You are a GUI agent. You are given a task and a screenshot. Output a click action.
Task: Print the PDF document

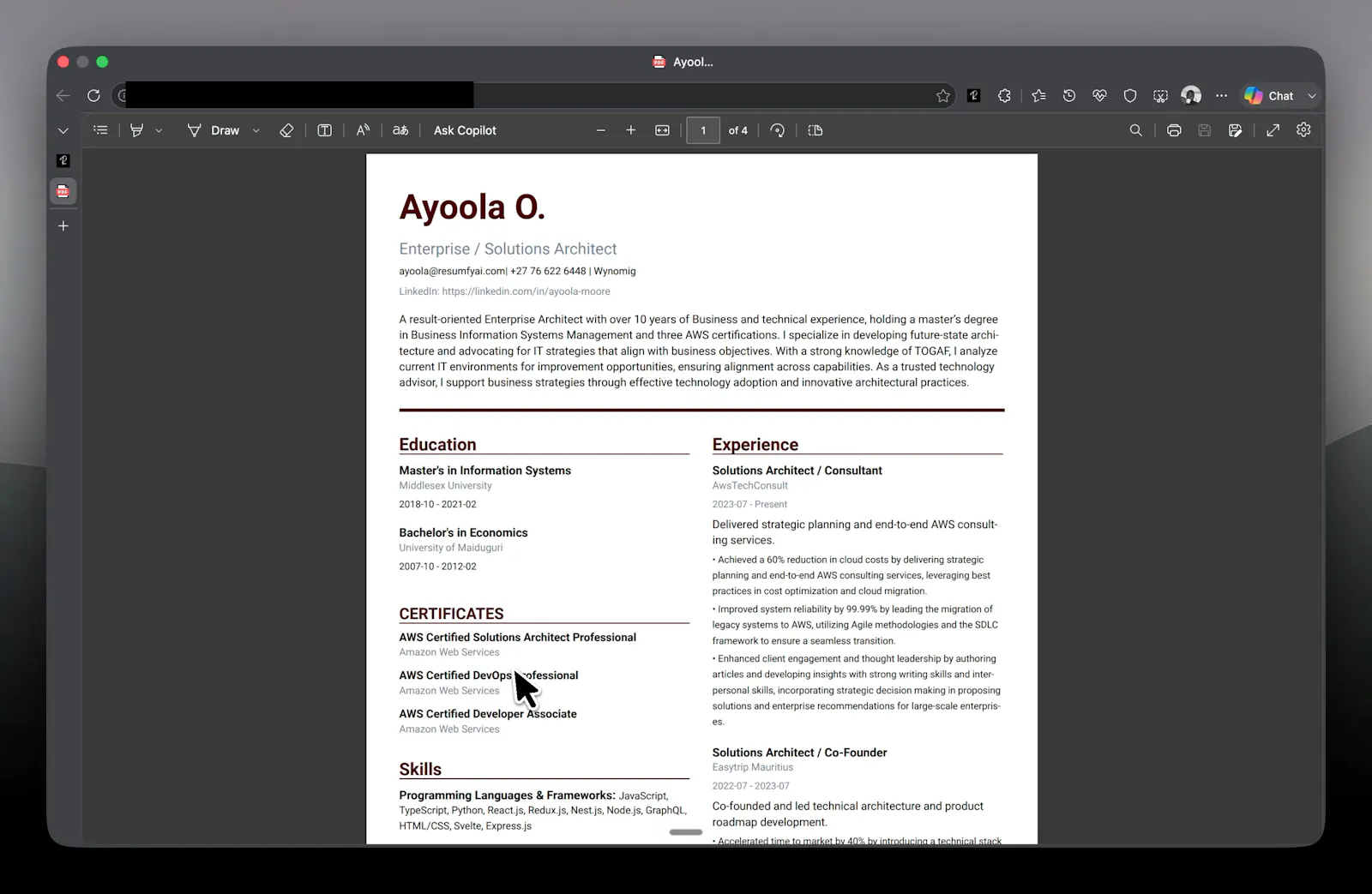click(x=1174, y=130)
